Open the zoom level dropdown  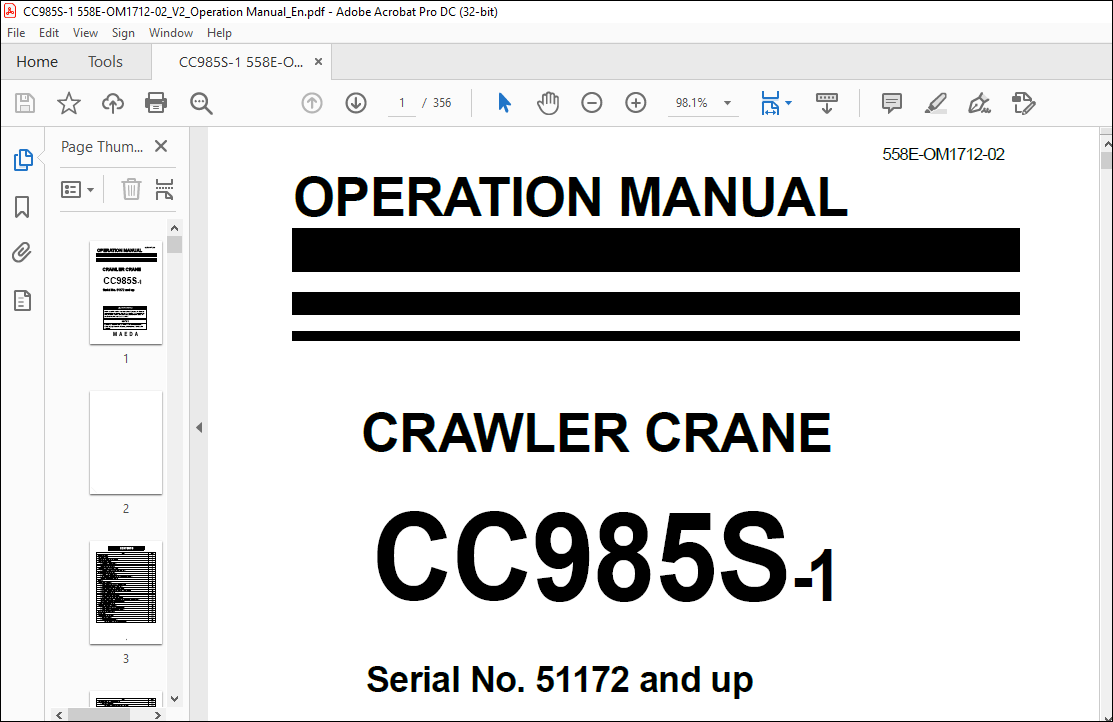click(x=727, y=103)
